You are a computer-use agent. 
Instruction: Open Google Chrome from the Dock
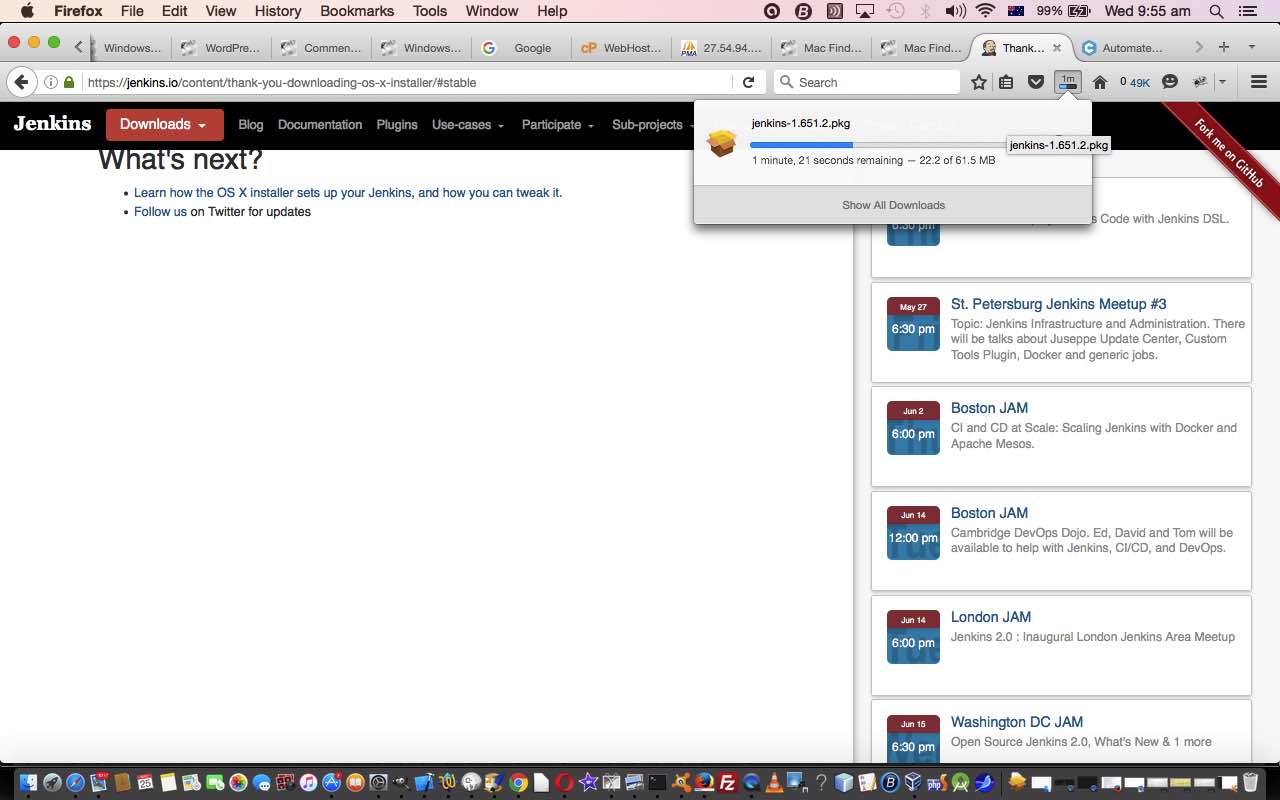tap(518, 782)
